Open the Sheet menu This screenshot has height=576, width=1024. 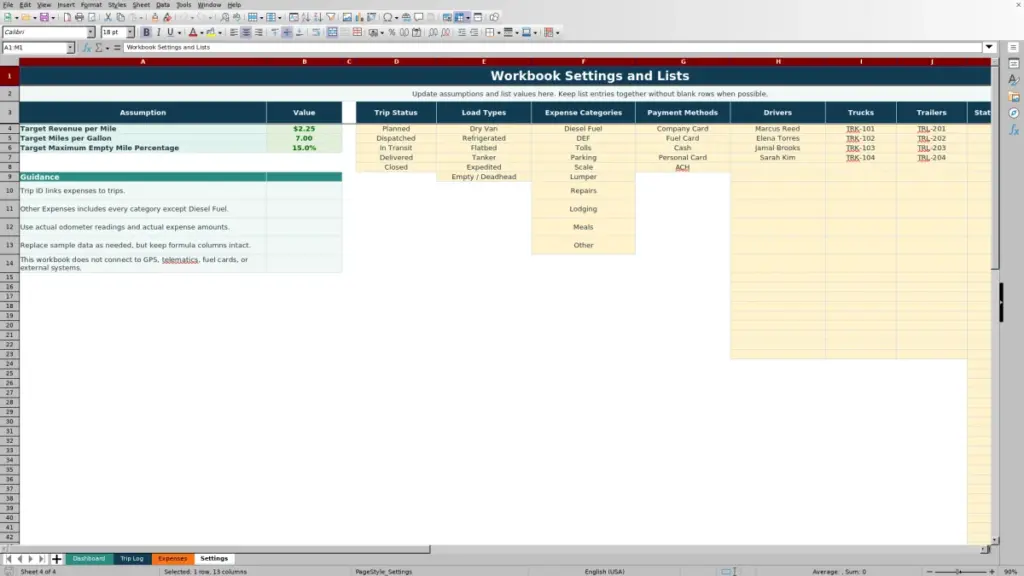pos(141,5)
